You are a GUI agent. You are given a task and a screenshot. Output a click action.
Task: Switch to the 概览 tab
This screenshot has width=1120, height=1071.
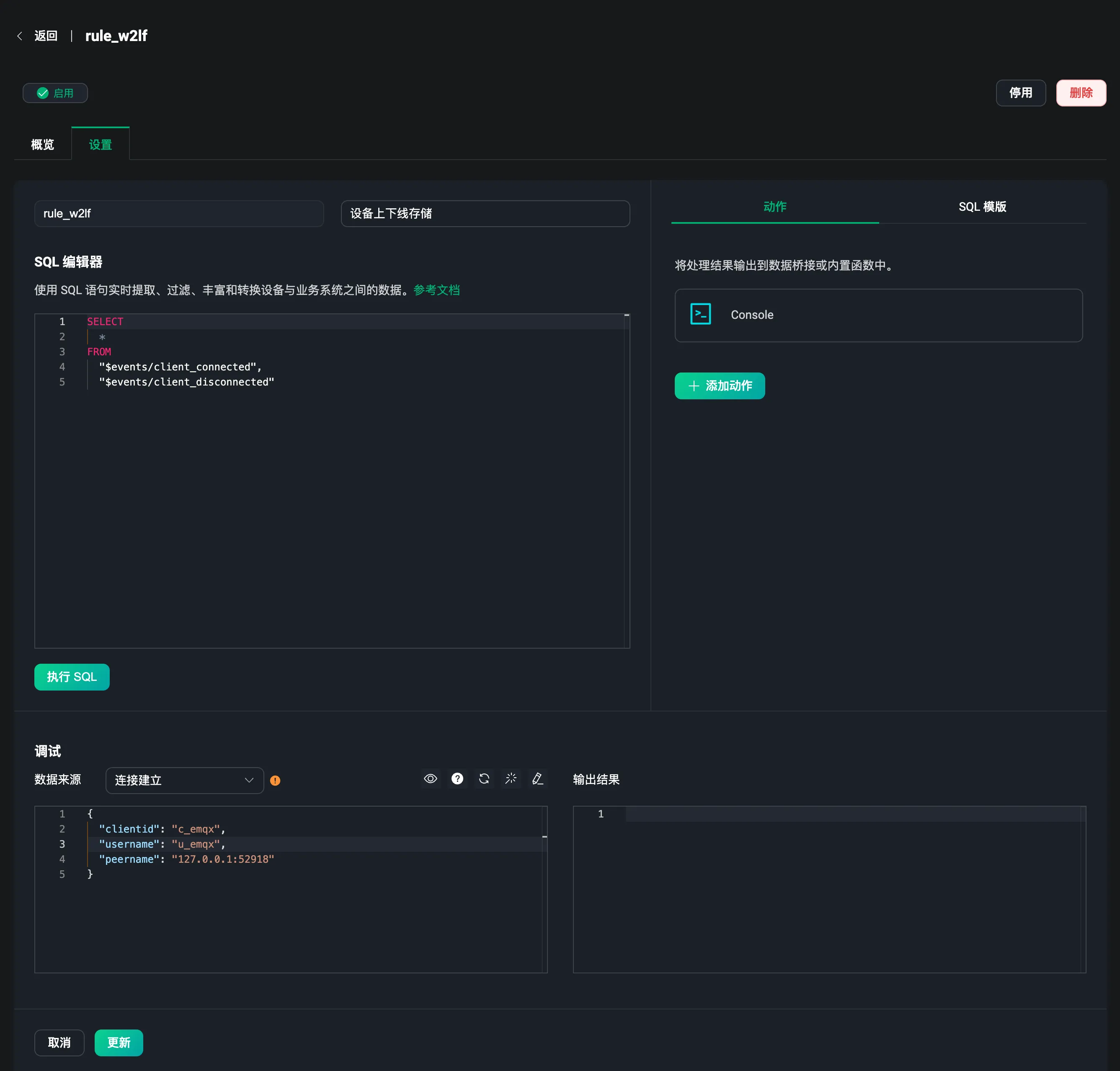click(x=43, y=145)
